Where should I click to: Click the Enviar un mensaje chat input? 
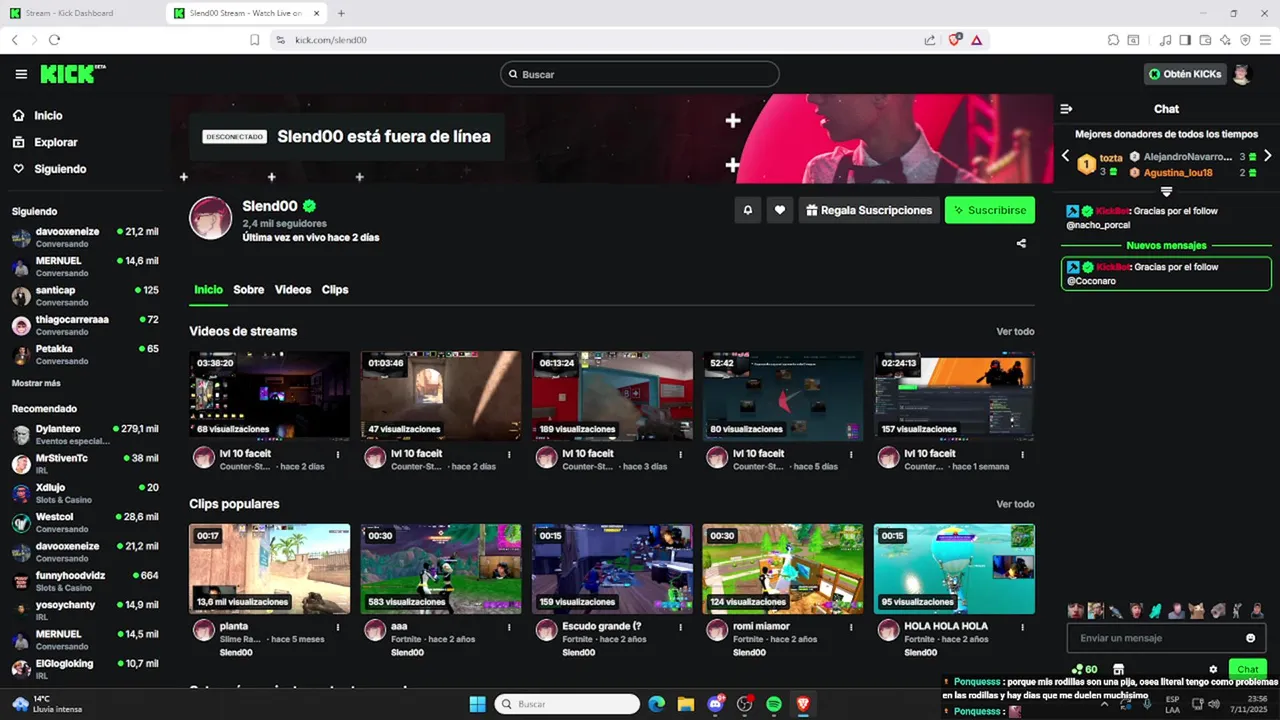coord(1166,638)
